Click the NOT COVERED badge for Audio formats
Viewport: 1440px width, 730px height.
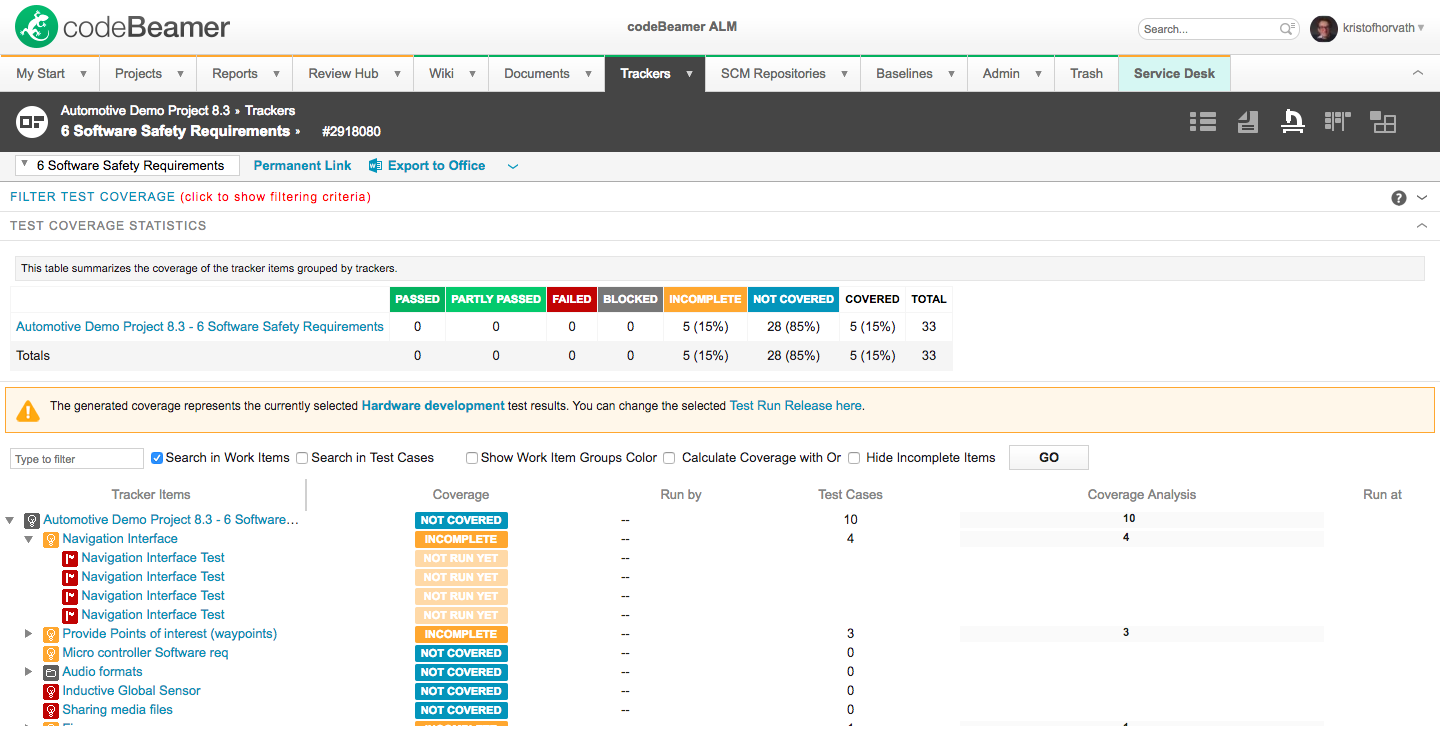pos(461,672)
